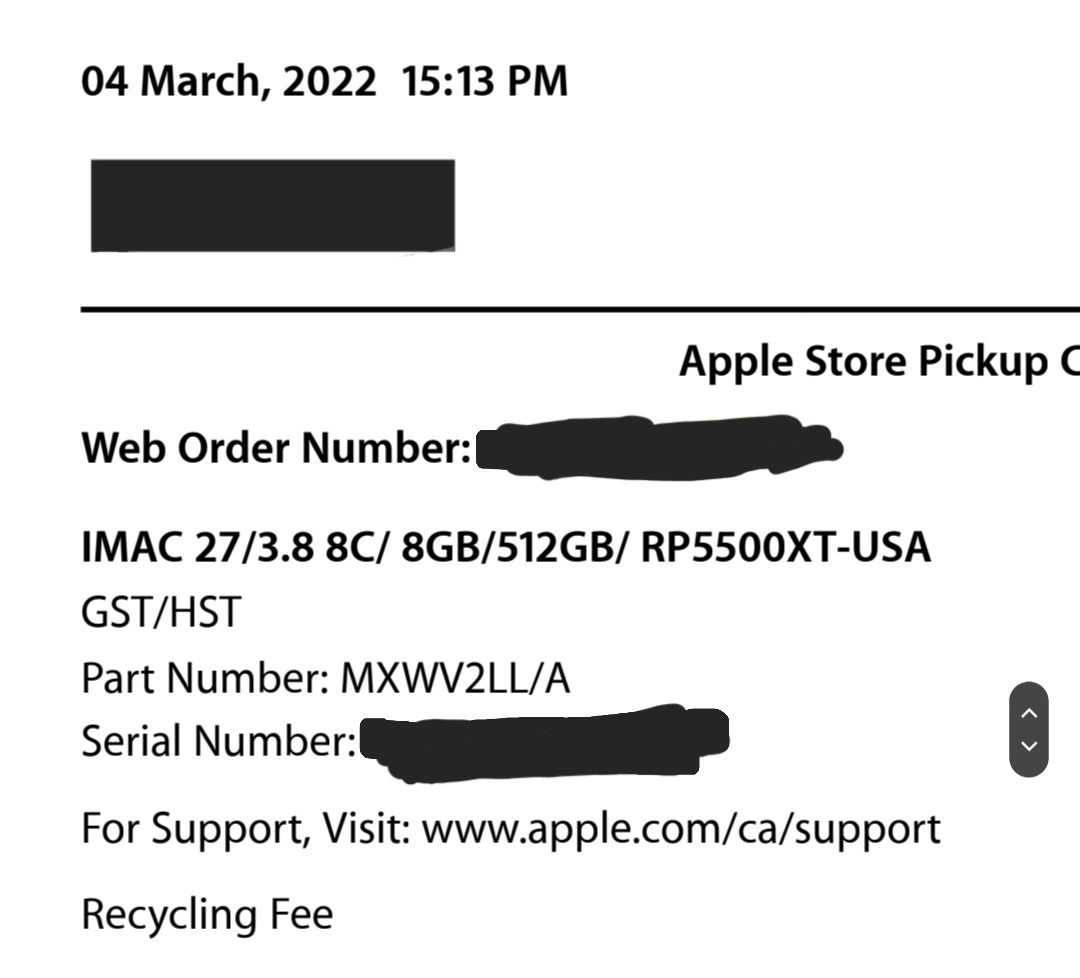Click the Apple Store Pickup heading

coord(880,362)
